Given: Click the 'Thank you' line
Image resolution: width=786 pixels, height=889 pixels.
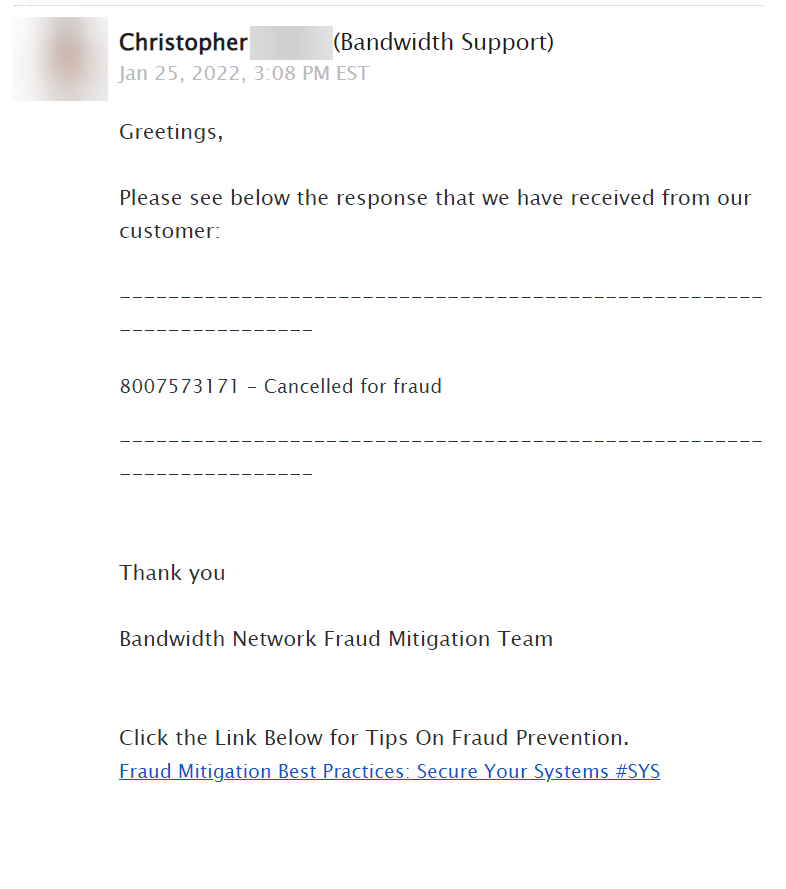Looking at the screenshot, I should pyautogui.click(x=172, y=573).
